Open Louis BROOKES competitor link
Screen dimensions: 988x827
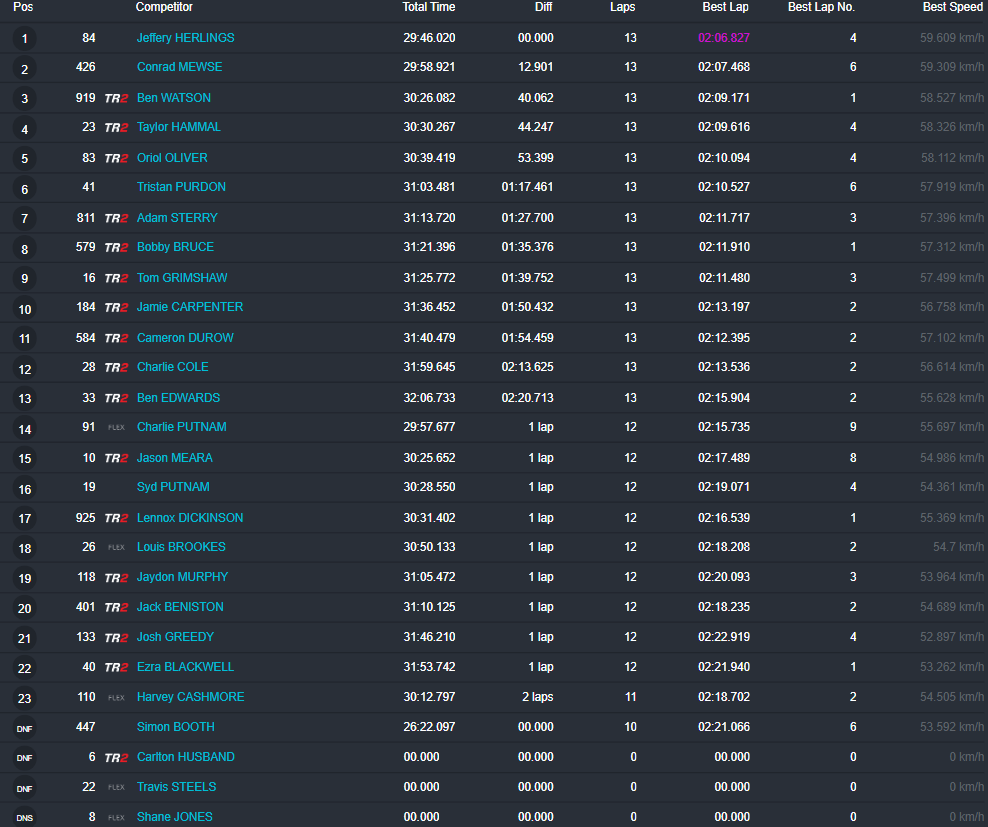181,547
